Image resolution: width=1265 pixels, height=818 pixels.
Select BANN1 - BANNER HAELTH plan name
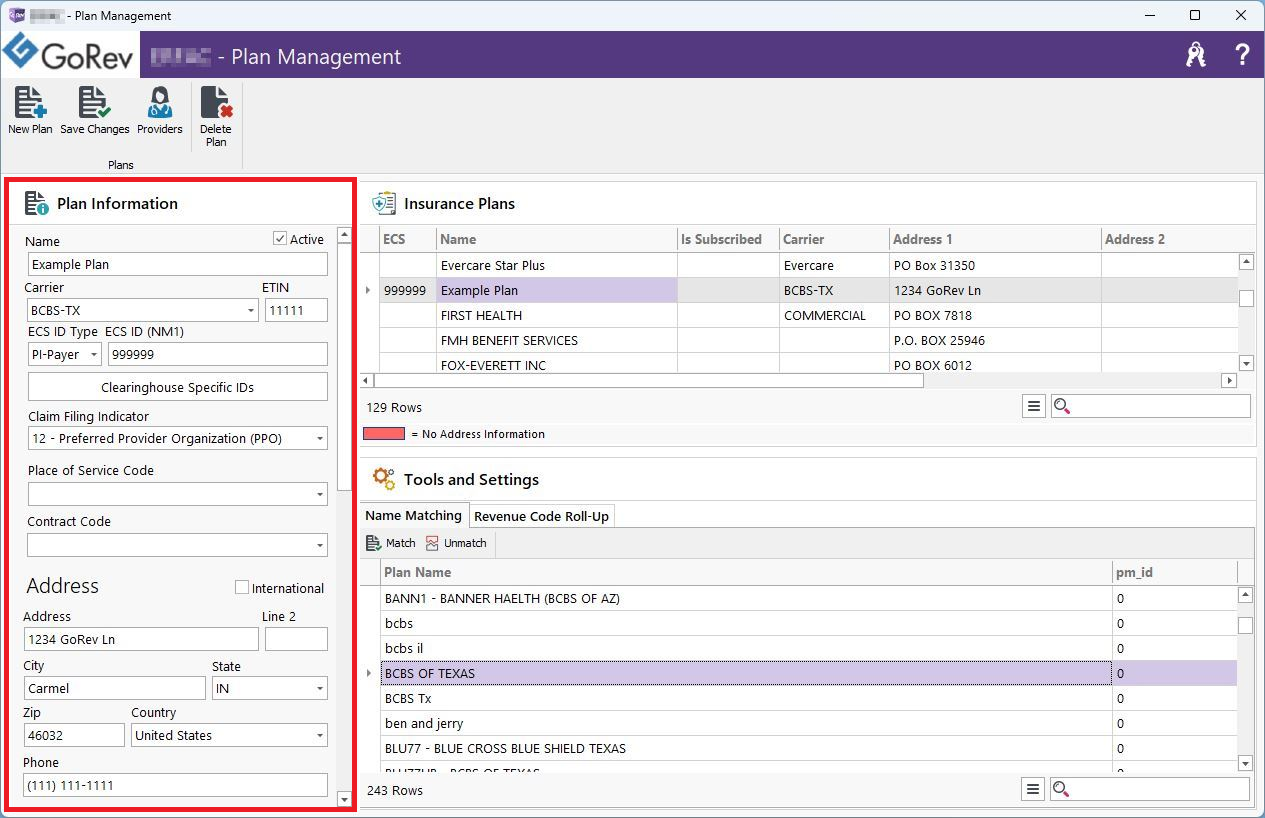pos(502,598)
